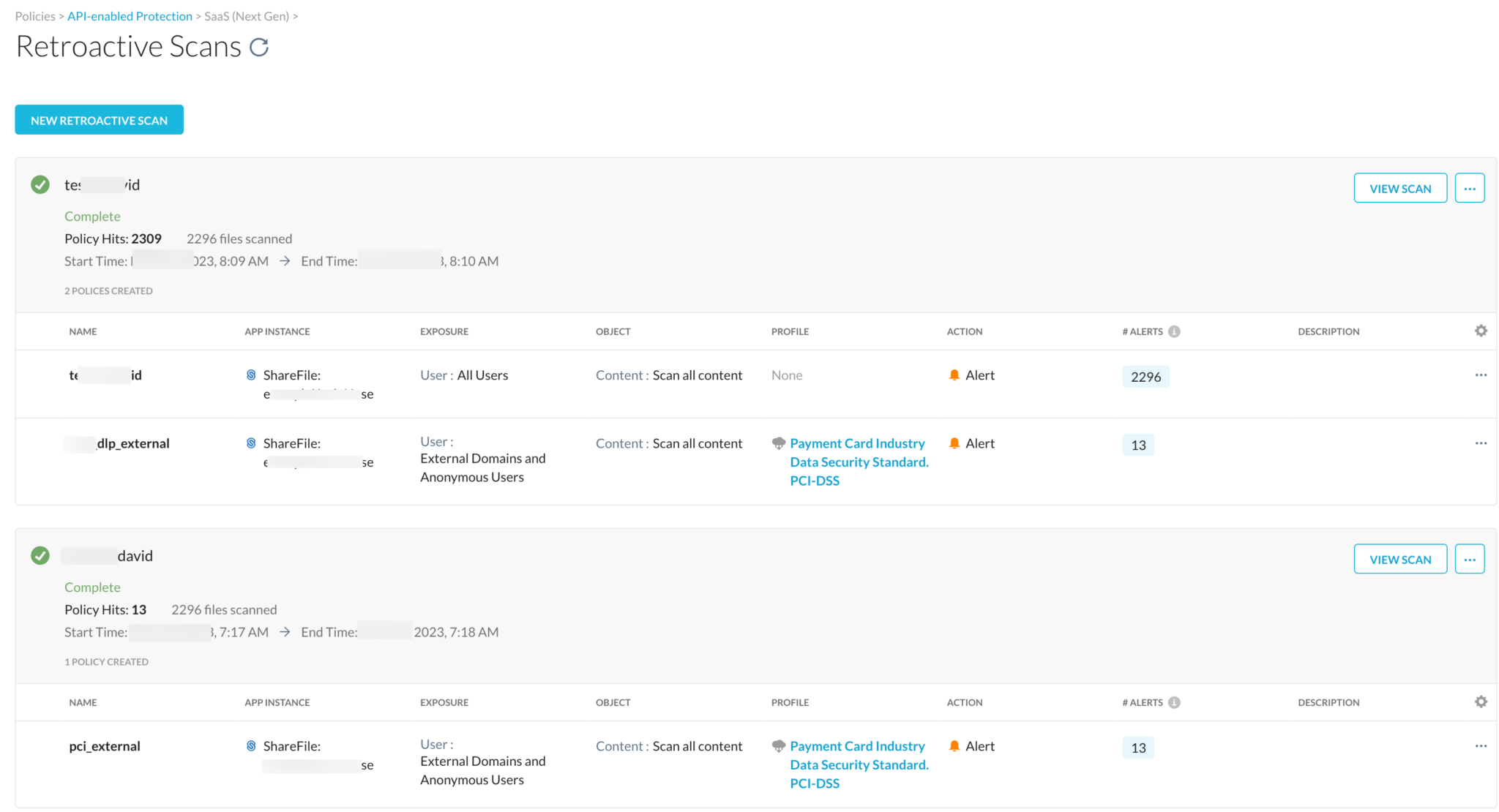Click the refresh icon beside Retroactive Scans title
The width and height of the screenshot is (1499, 812).
(259, 47)
